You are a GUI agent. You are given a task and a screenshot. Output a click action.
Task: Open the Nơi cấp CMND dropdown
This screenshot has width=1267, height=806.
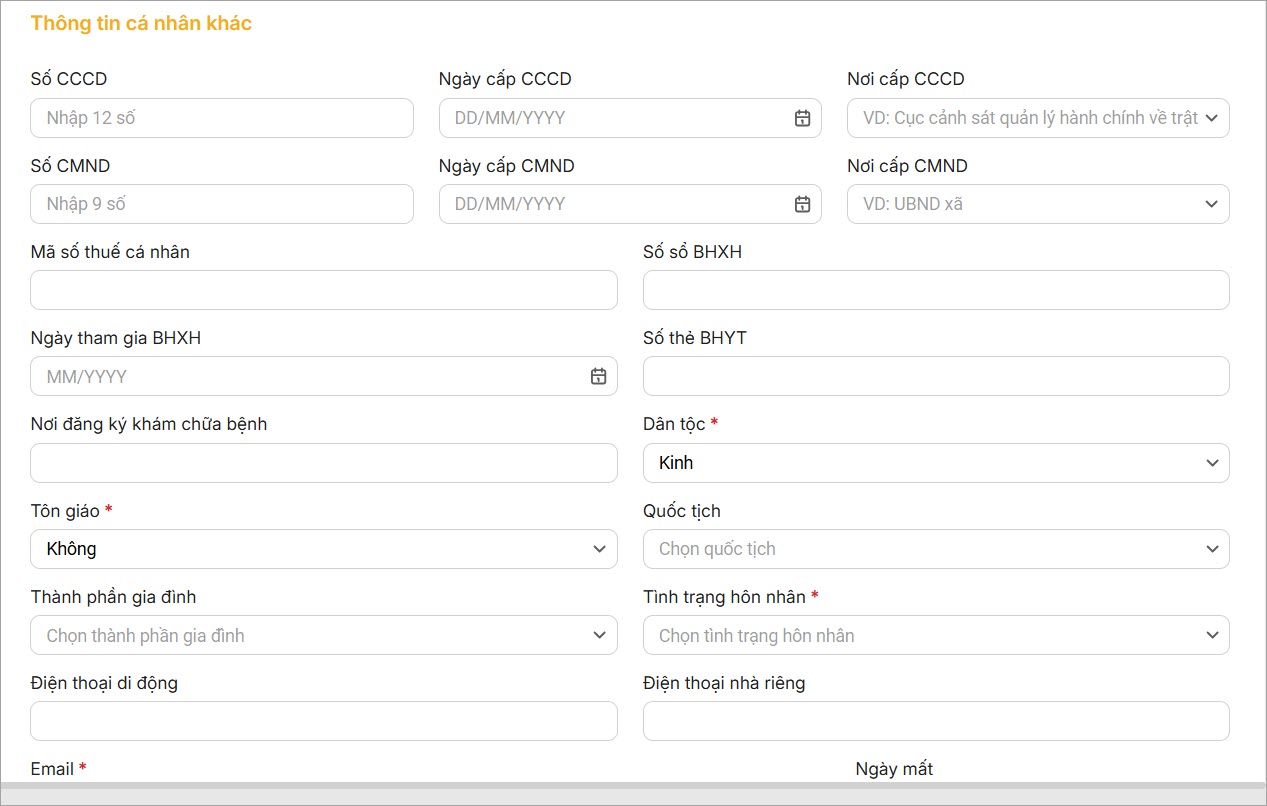coord(1037,204)
